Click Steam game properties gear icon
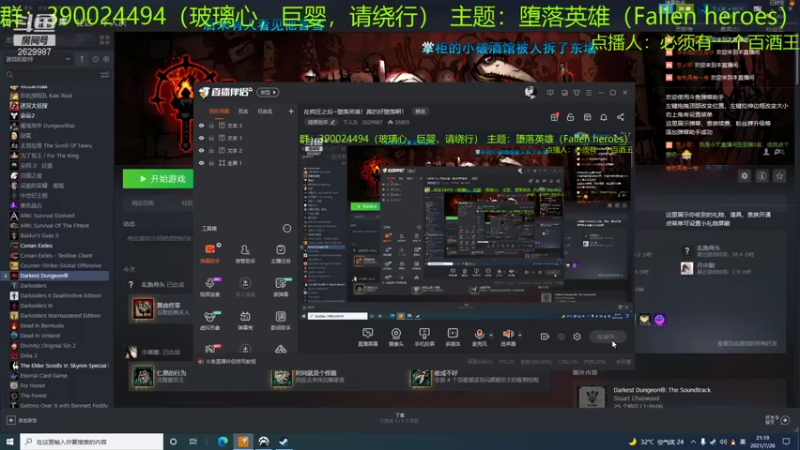Screen dimensions: 800x450 744,176
